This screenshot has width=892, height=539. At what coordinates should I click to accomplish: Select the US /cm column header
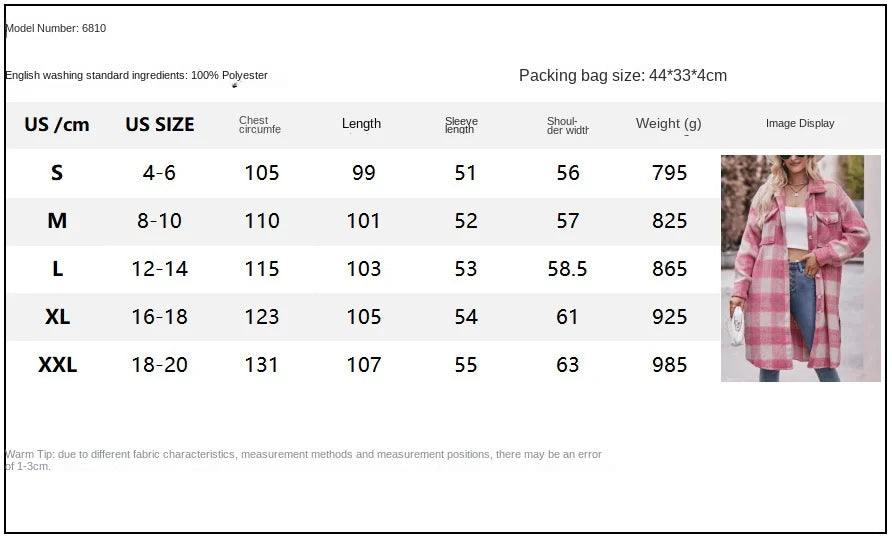click(57, 125)
